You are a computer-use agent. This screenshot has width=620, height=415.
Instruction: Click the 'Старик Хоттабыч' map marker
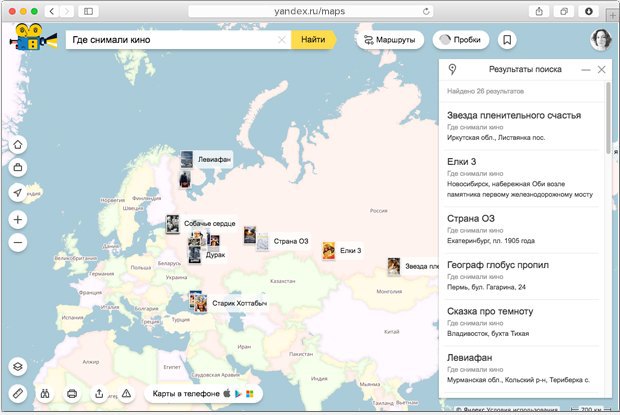click(x=201, y=304)
